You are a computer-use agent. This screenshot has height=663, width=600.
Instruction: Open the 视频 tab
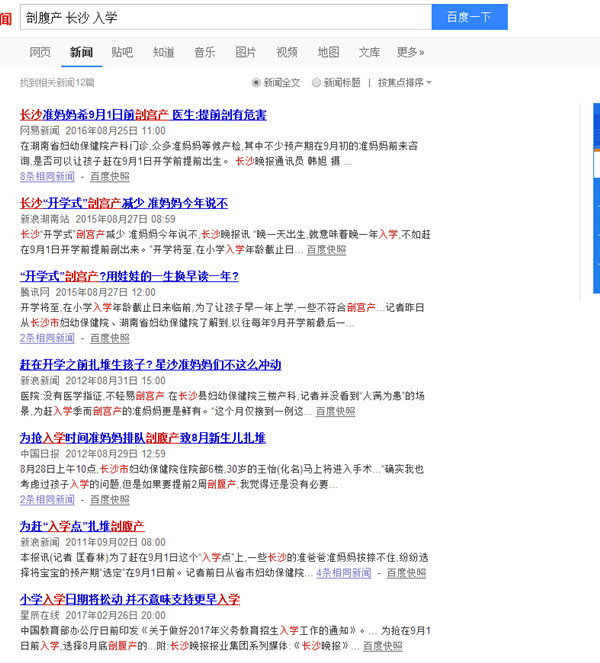click(287, 52)
